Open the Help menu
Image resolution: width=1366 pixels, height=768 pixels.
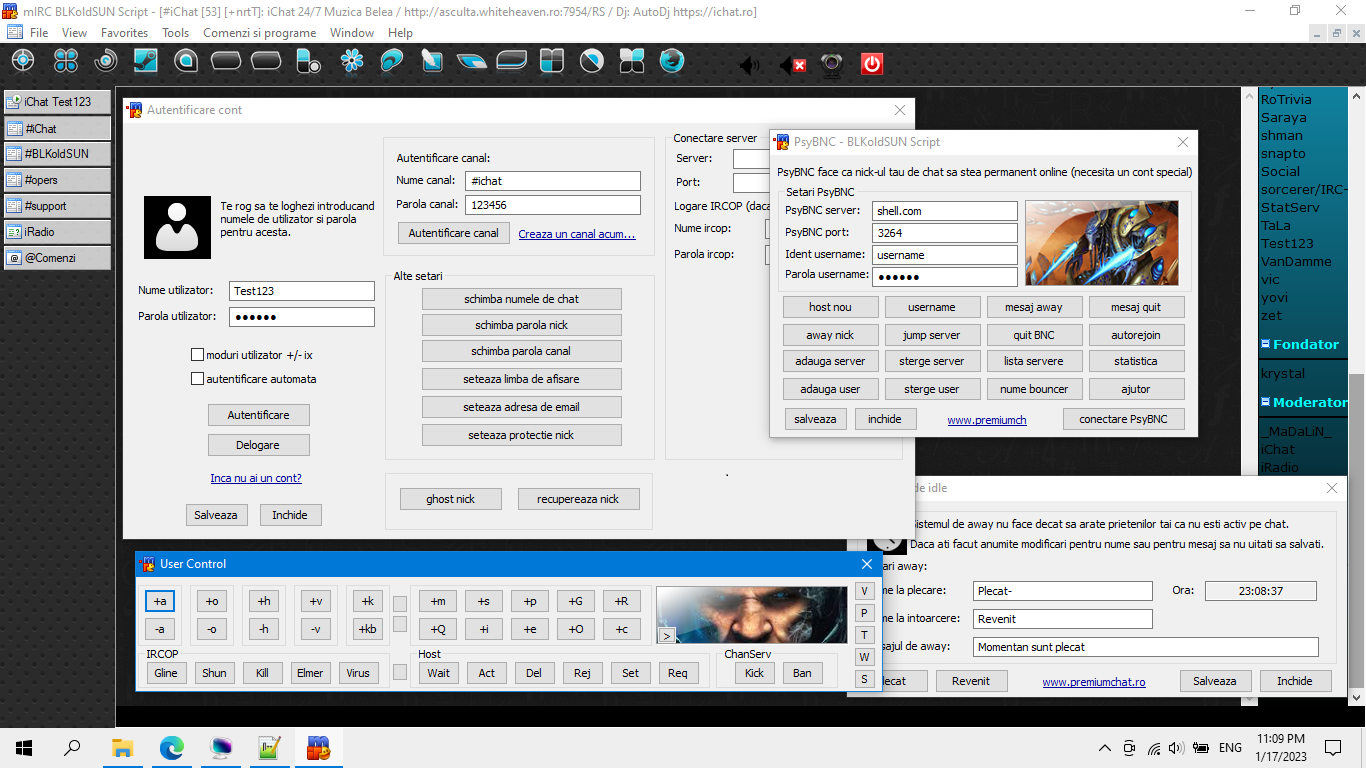[x=400, y=33]
